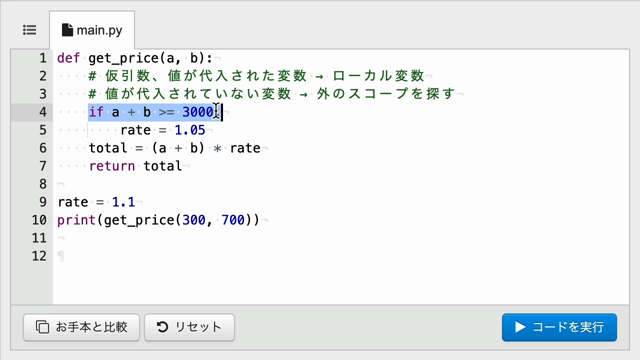This screenshot has width=640, height=360.
Task: Reset the code with リセット label
Action: tap(198, 327)
